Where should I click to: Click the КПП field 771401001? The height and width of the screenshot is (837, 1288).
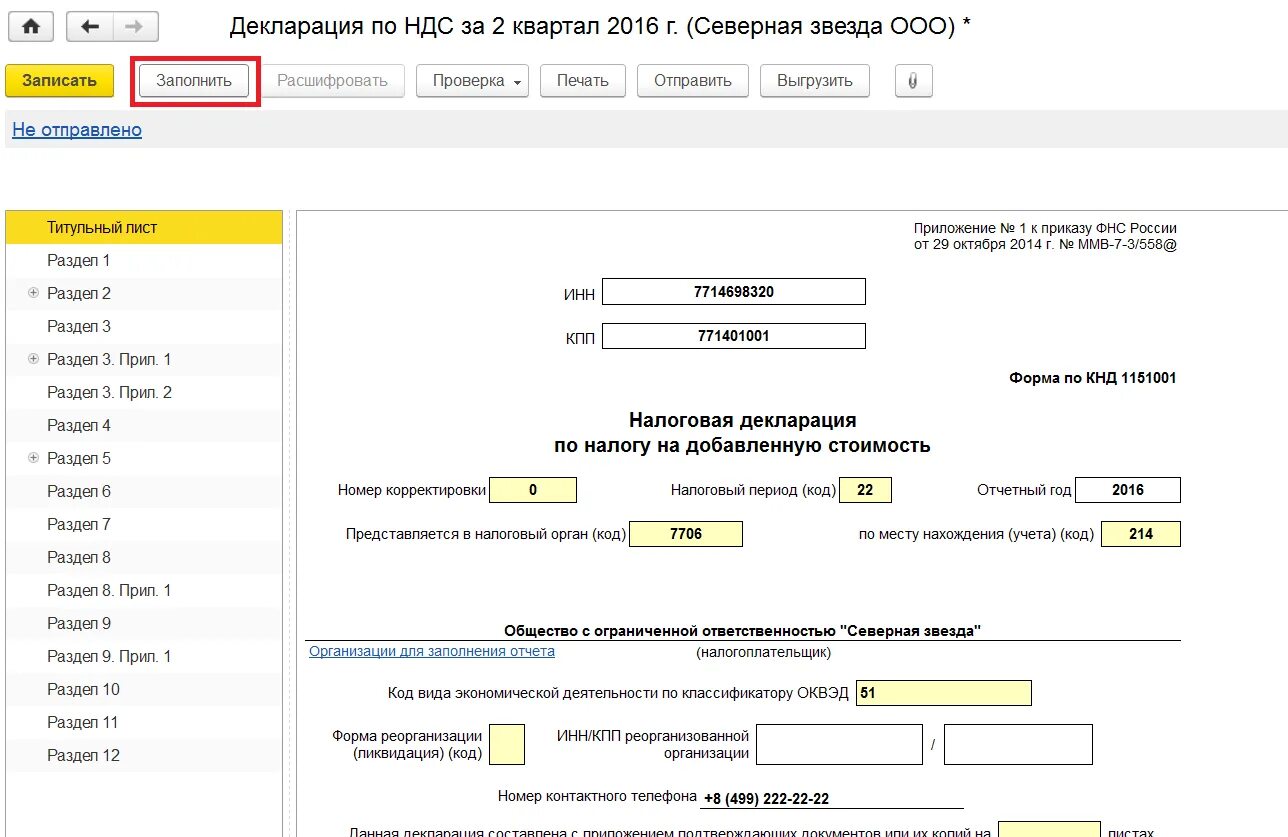coord(734,336)
